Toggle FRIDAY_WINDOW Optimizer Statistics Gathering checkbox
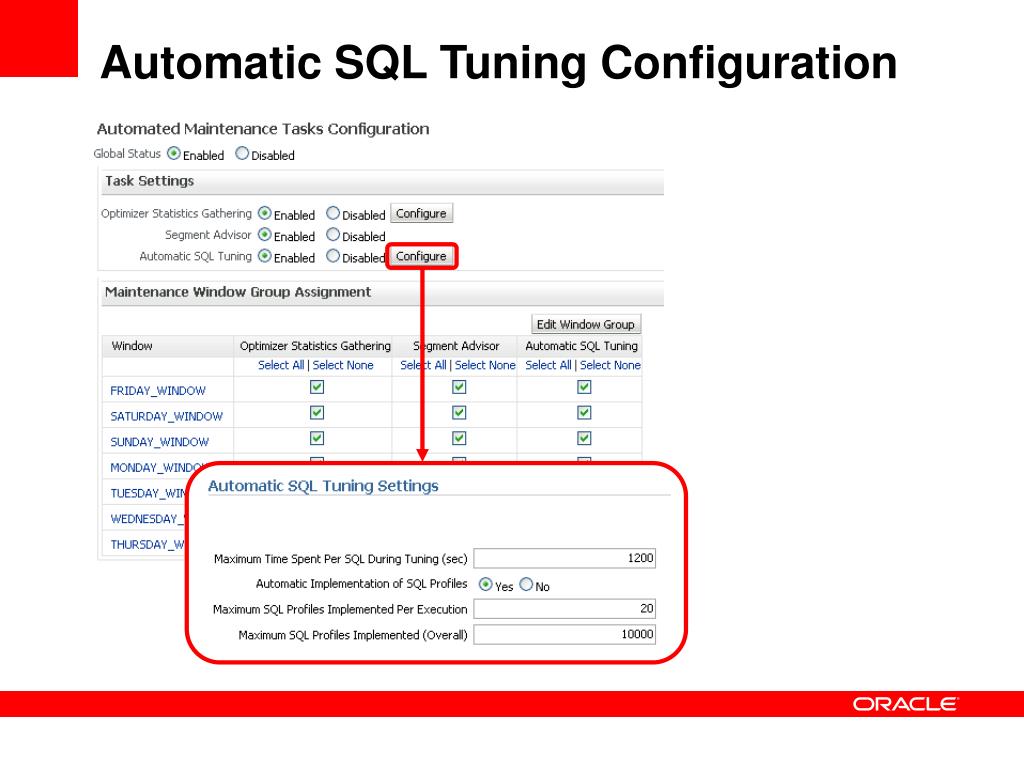The width and height of the screenshot is (1024, 768). [x=317, y=387]
